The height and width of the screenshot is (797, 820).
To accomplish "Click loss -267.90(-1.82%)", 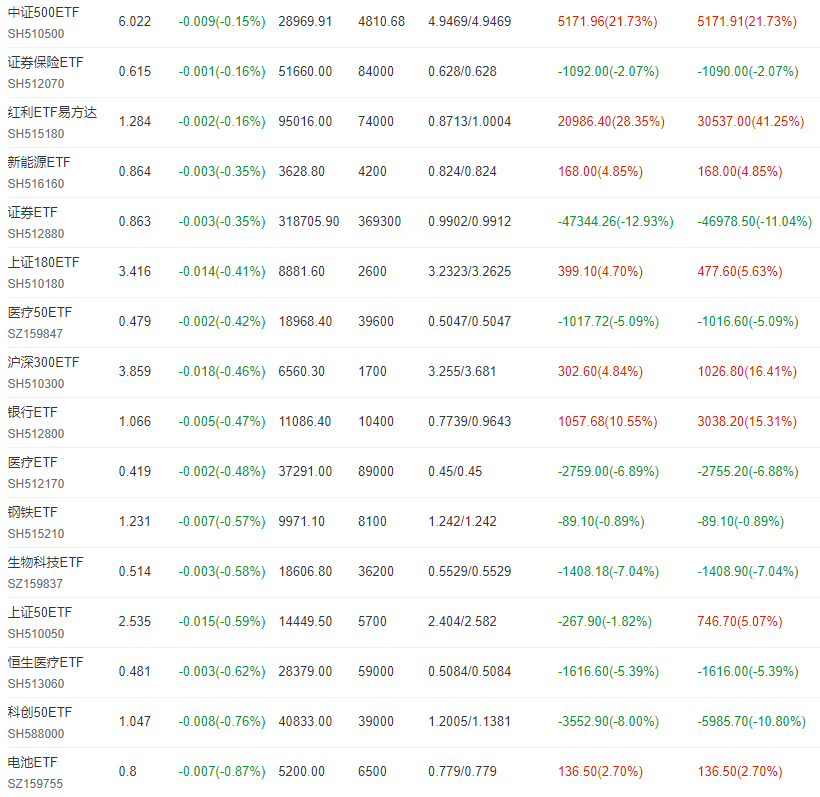I will click(x=605, y=621).
